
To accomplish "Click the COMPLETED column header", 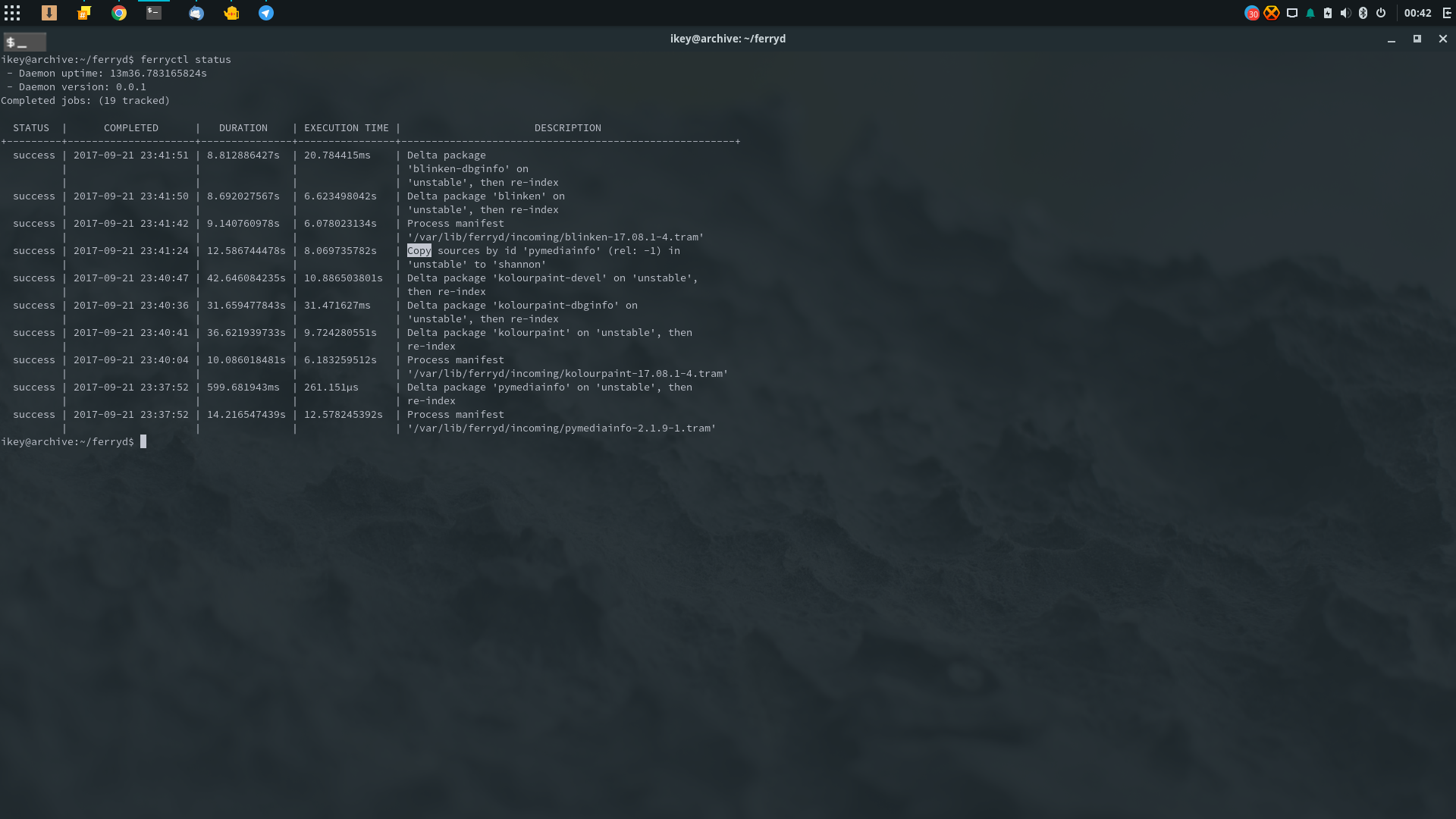I will [131, 128].
